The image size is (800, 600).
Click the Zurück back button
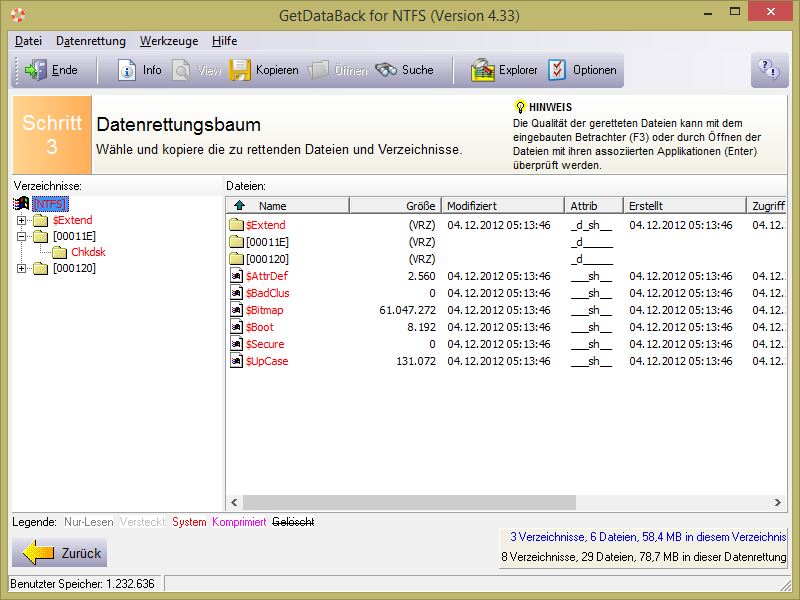click(59, 553)
